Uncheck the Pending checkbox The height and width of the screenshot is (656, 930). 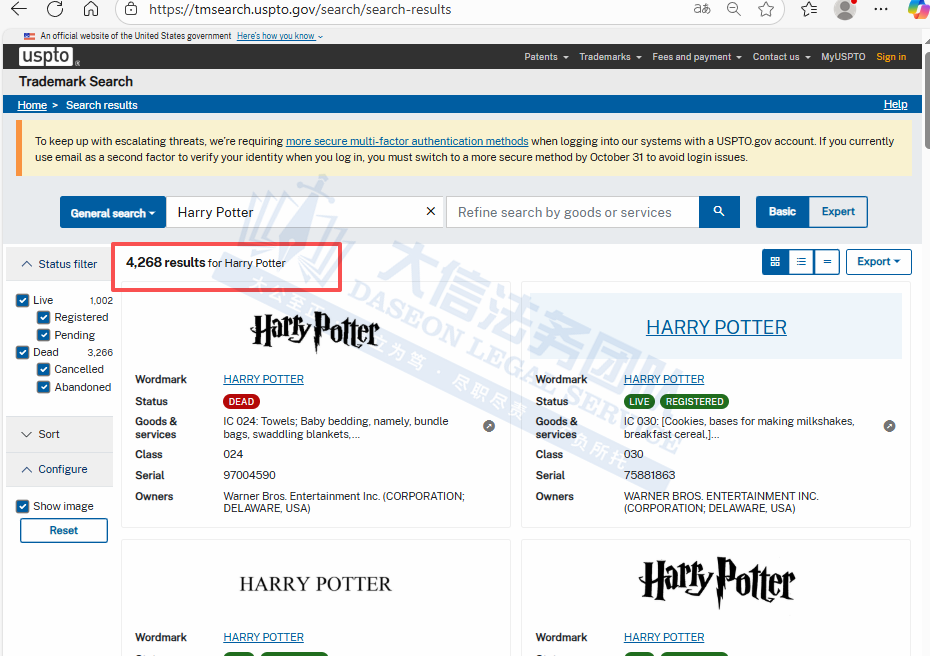click(43, 335)
